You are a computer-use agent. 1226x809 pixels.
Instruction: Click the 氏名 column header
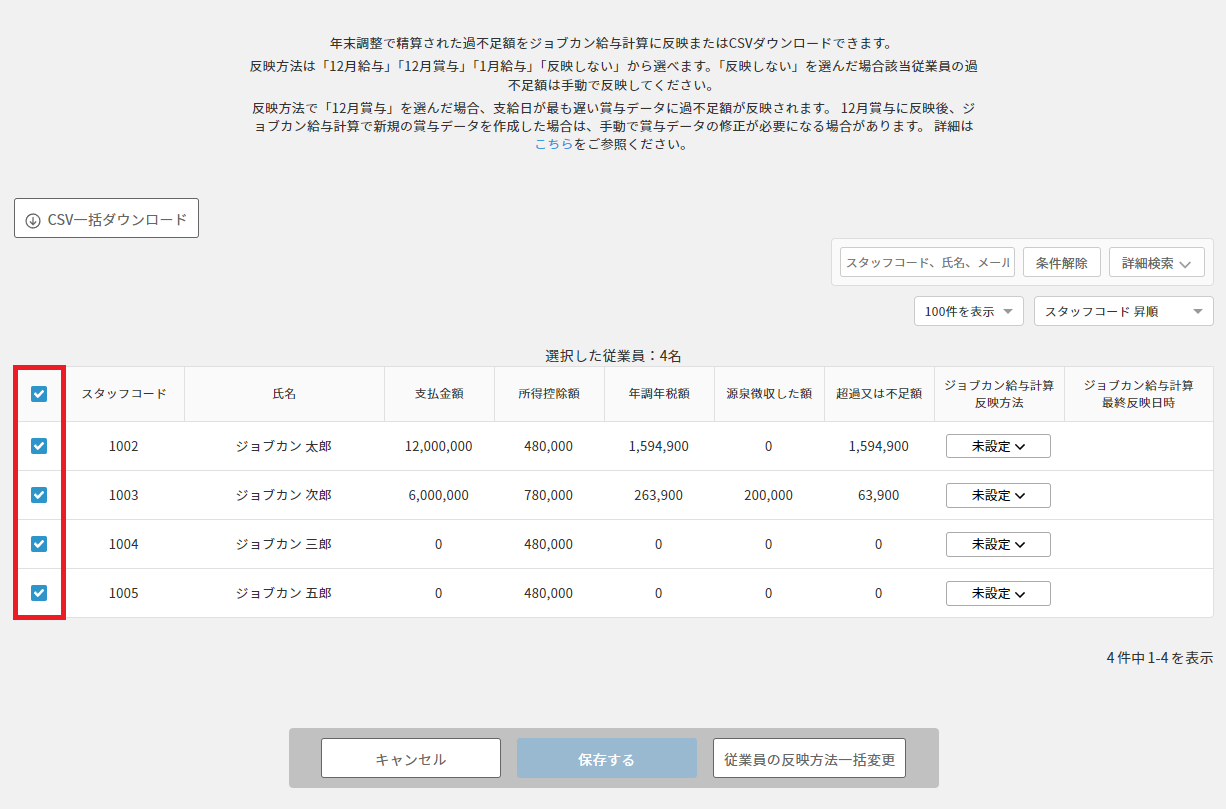coord(284,394)
